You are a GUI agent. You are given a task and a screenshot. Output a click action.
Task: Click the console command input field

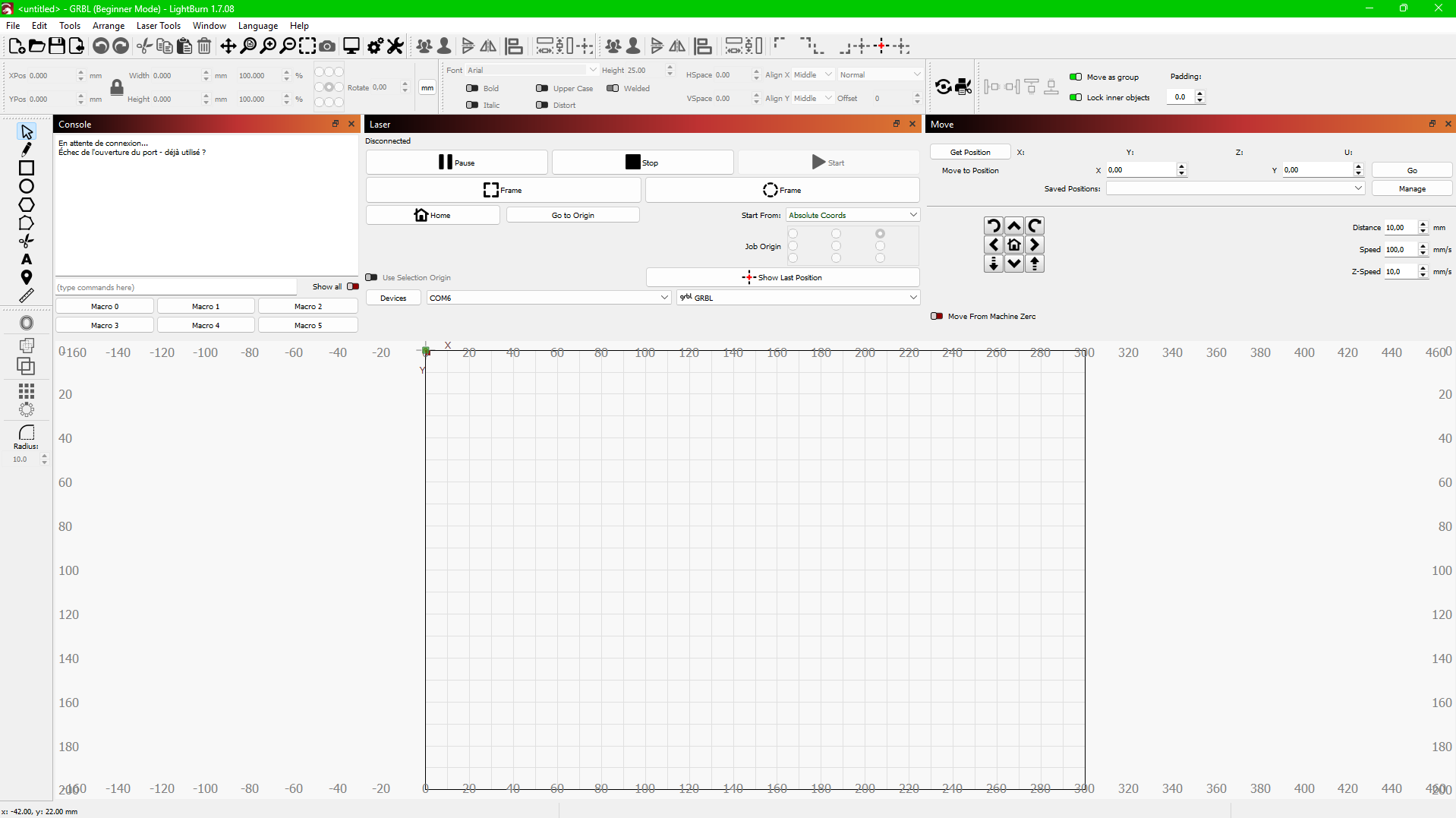[x=176, y=288]
